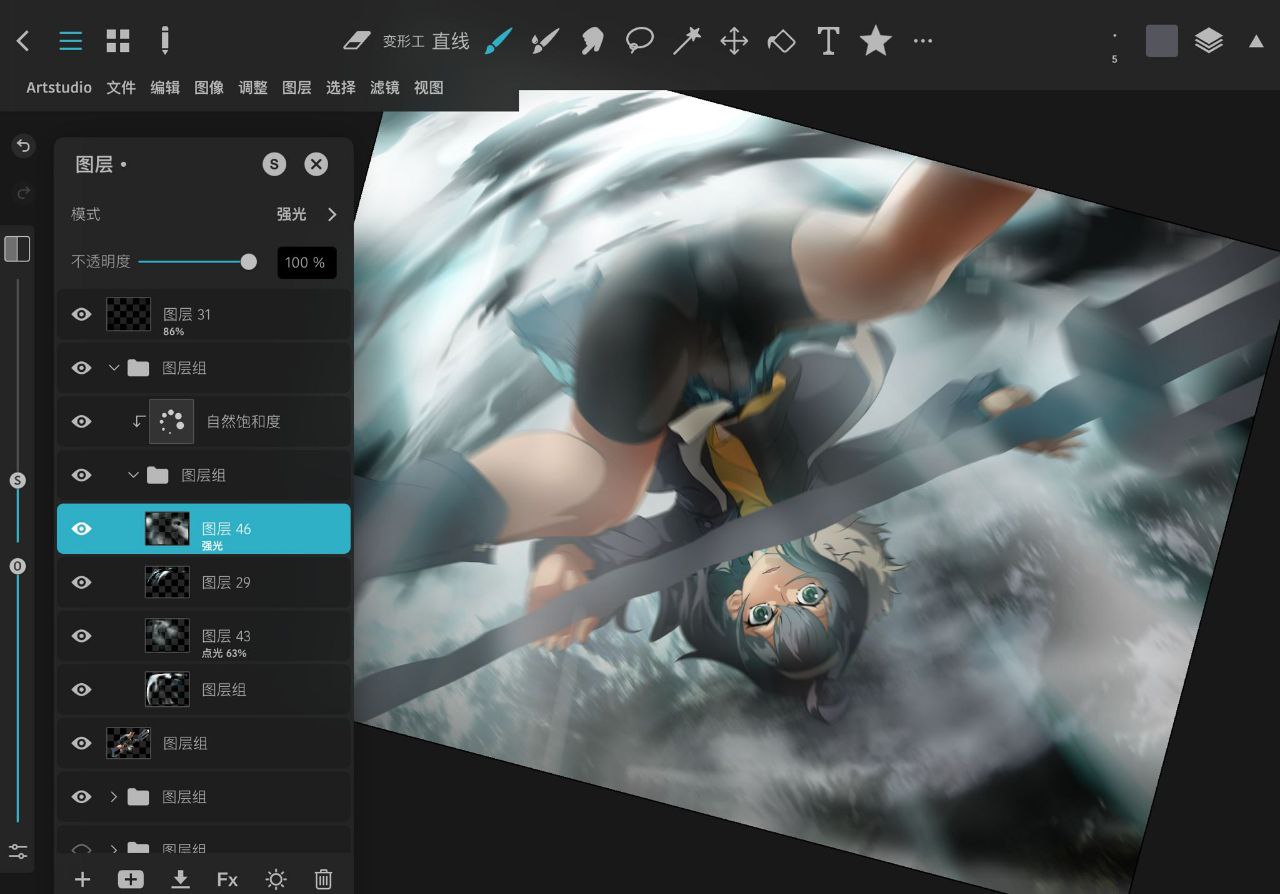Add a new layer with plus icon

point(82,879)
